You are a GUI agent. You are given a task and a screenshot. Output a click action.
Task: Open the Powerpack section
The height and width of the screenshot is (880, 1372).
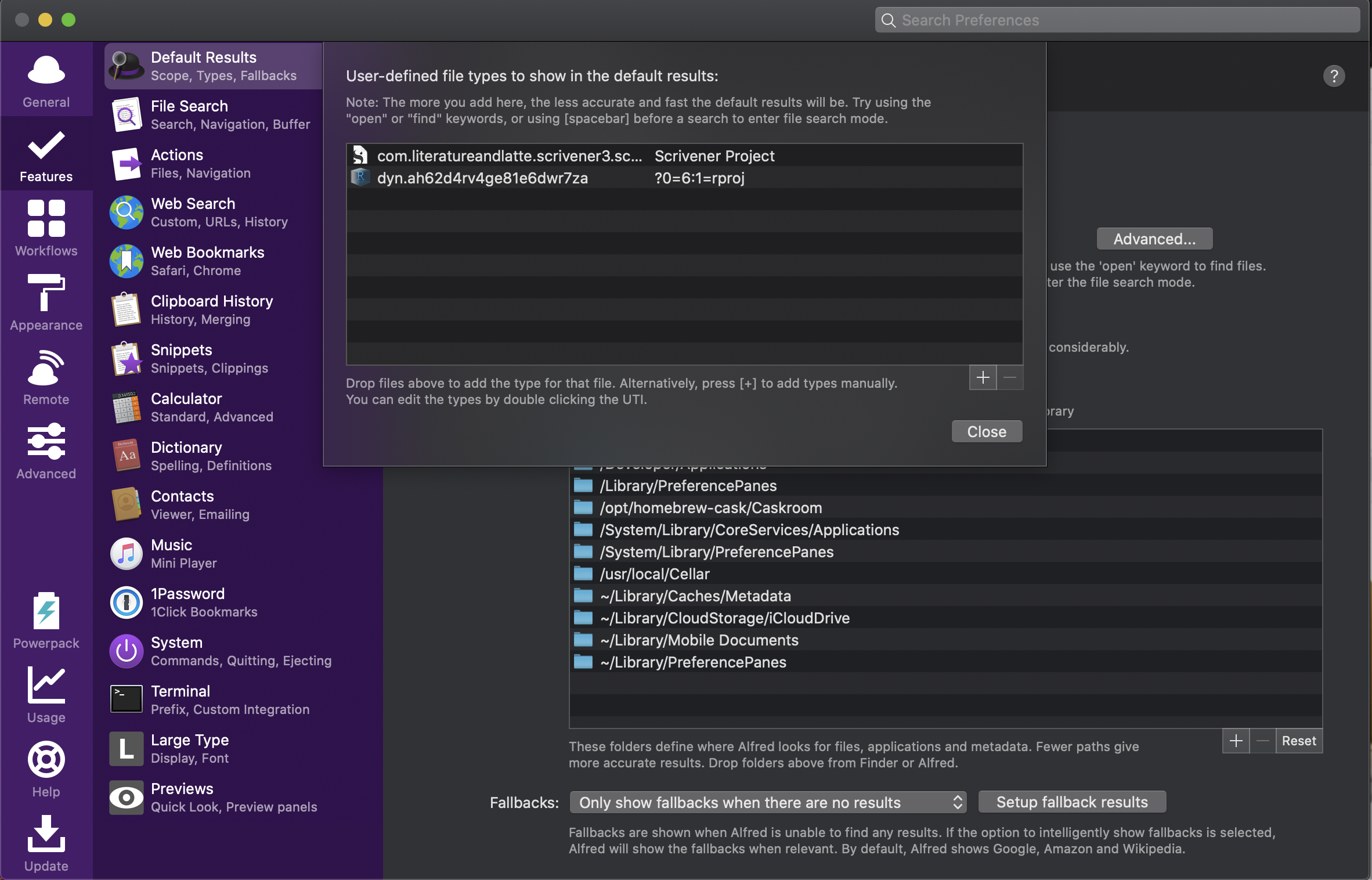46,621
